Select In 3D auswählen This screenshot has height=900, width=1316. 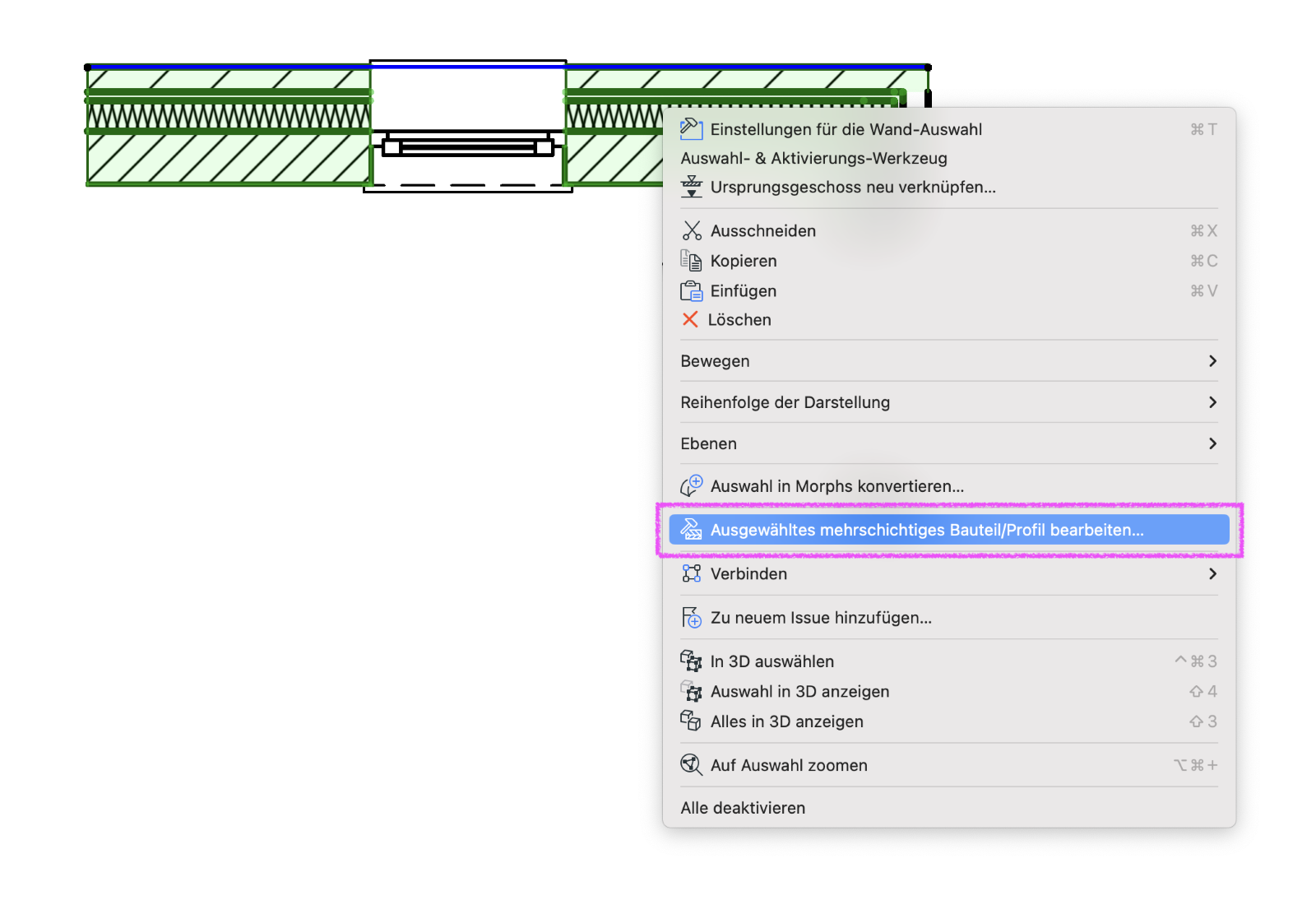[x=948, y=661]
